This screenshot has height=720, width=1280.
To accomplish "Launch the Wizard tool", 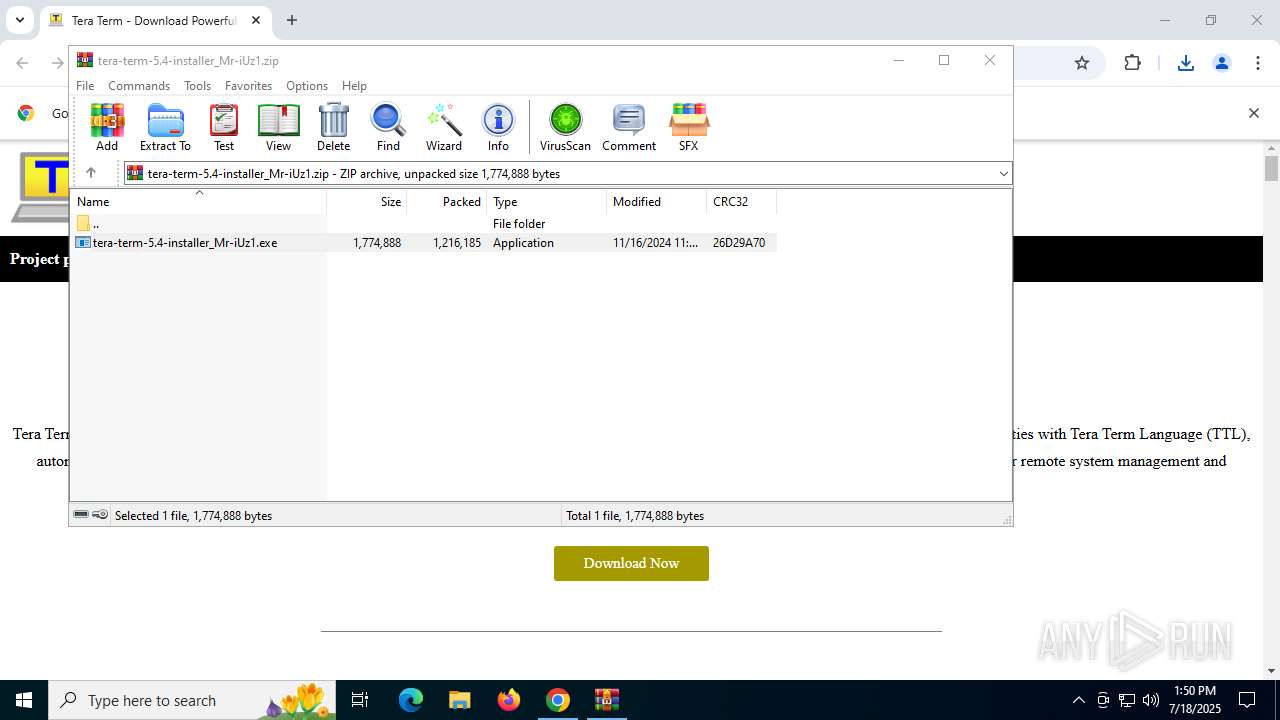I will 444,127.
